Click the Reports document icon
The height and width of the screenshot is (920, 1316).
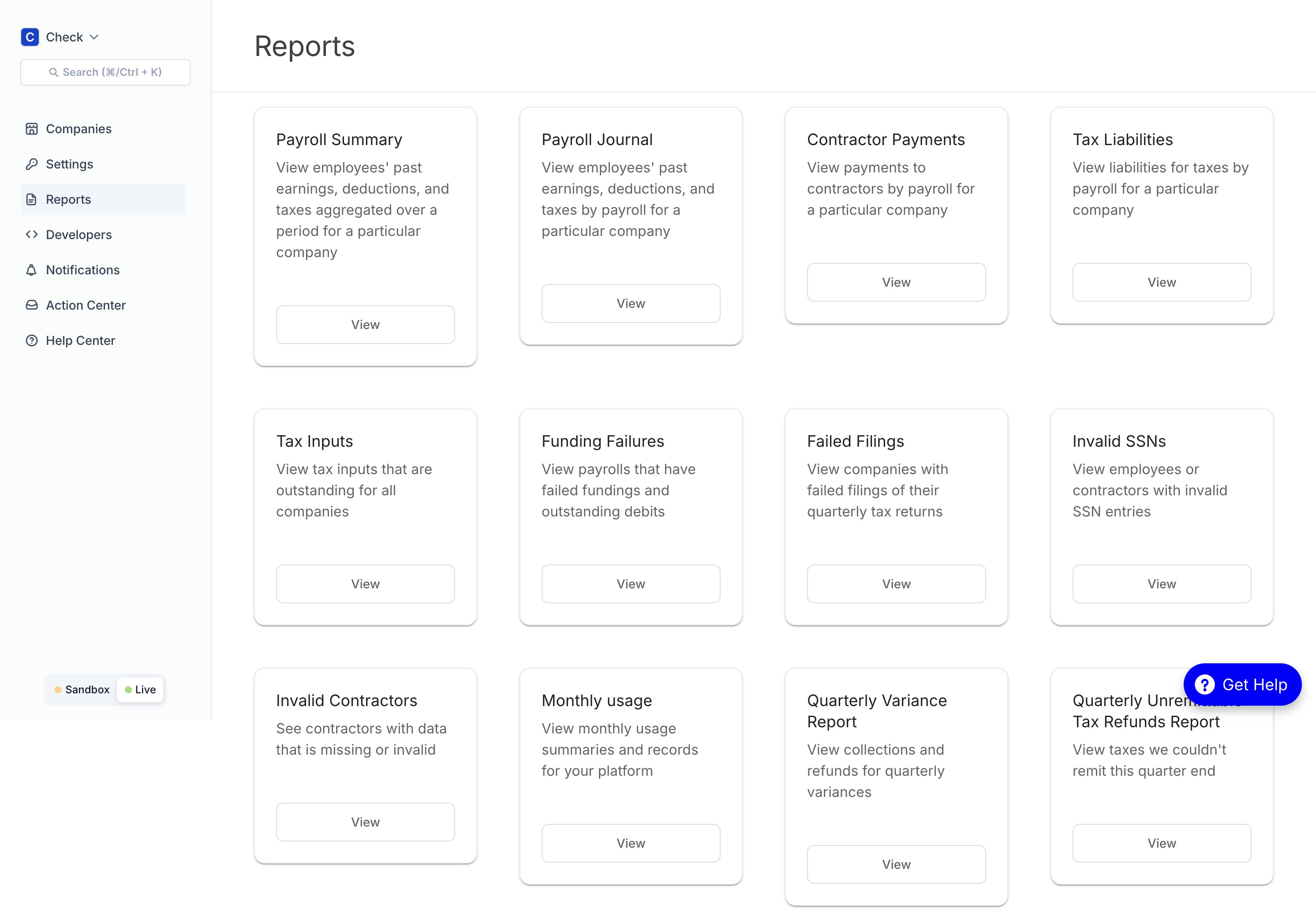tap(31, 199)
